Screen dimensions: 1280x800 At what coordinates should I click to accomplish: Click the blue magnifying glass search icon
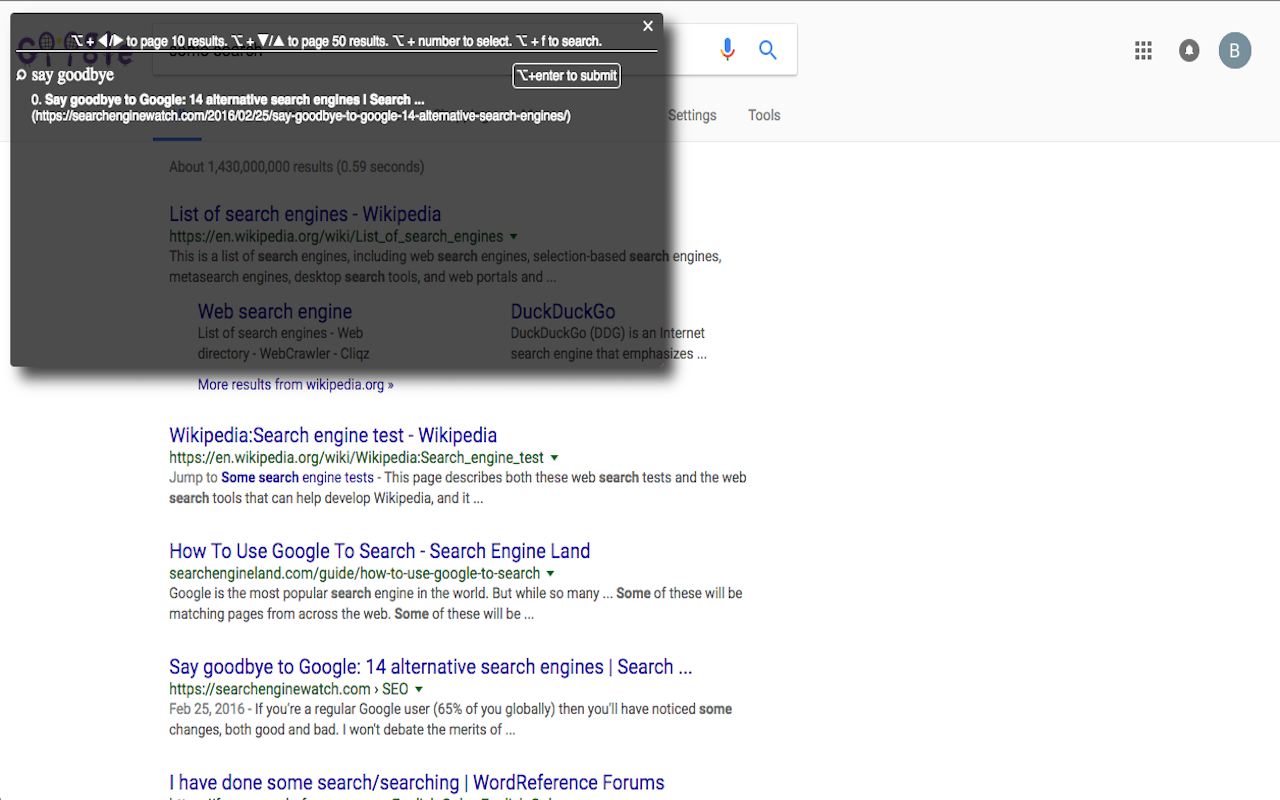[x=768, y=50]
